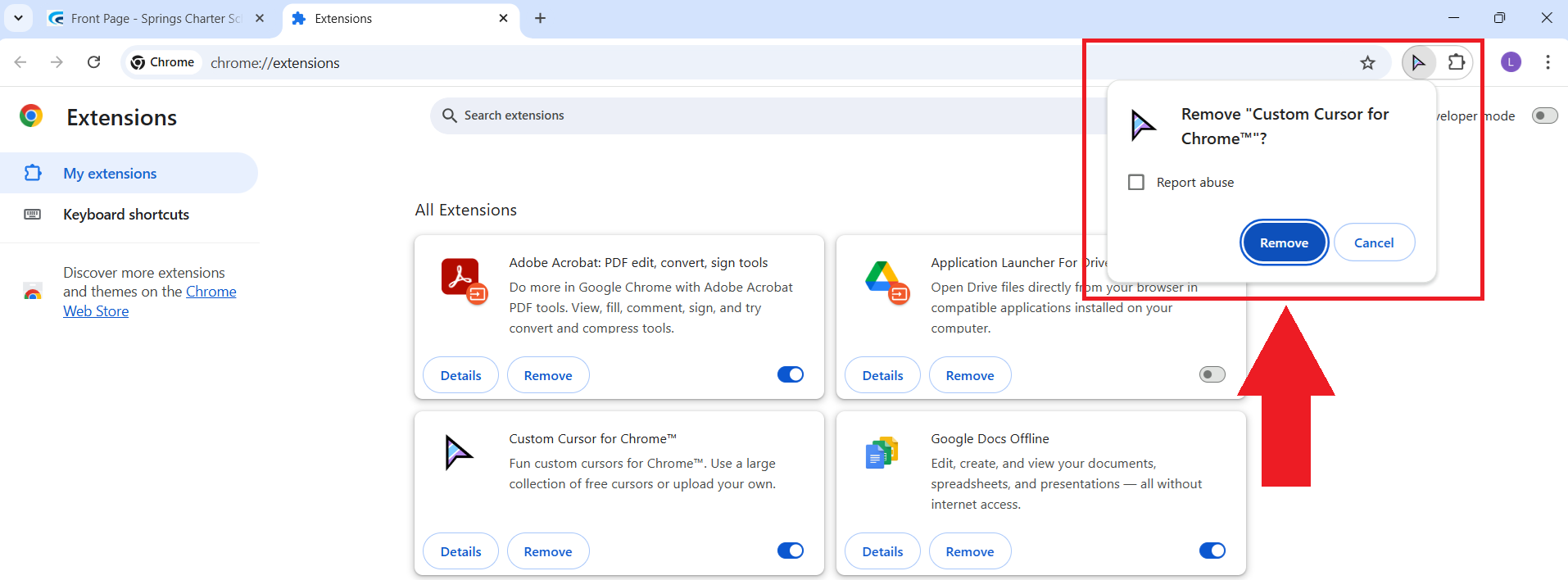Image resolution: width=1568 pixels, height=580 pixels.
Task: Open the Extensions puzzle-piece menu
Action: 1456,62
